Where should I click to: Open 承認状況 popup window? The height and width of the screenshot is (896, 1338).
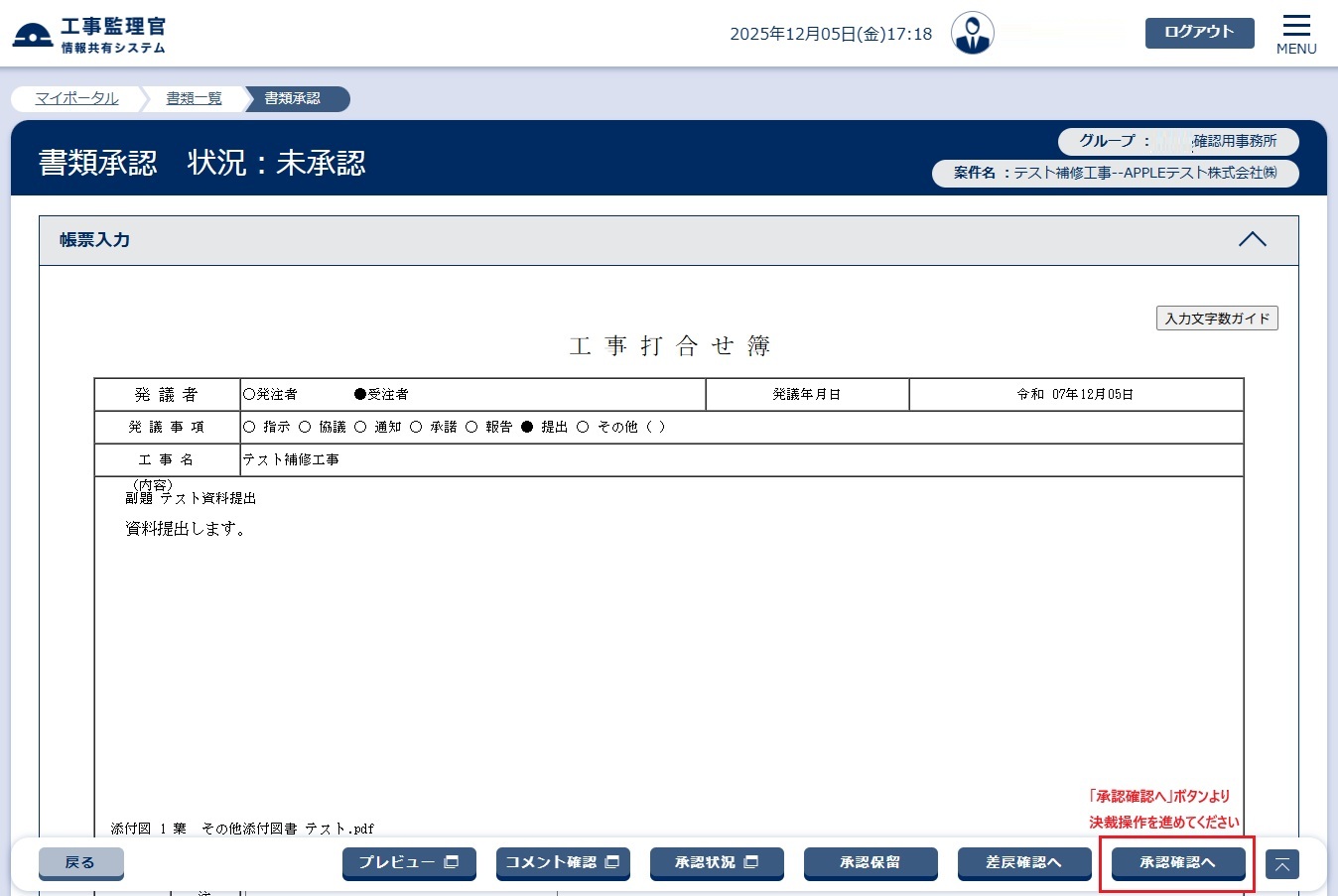(717, 862)
